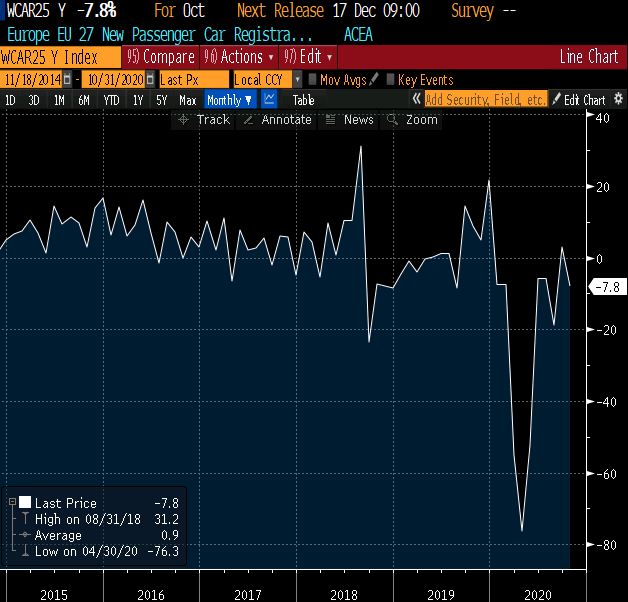
Task: Open the News overlay tool
Action: (350, 120)
